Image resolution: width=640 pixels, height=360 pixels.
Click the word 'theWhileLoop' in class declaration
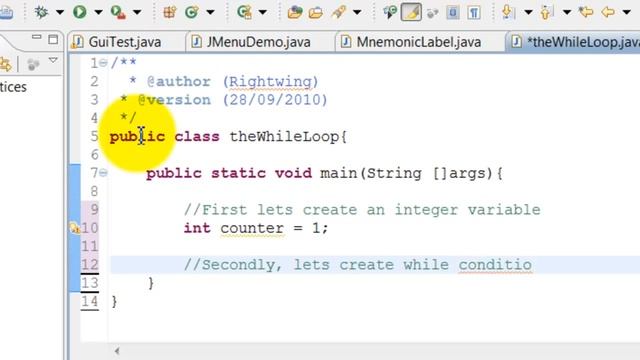tap(284, 137)
